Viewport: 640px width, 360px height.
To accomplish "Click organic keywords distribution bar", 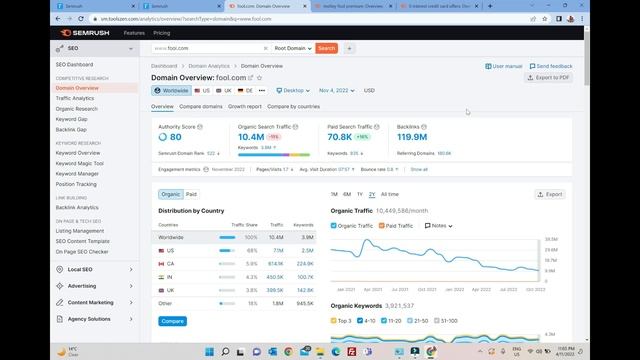I will click(x=274, y=155).
